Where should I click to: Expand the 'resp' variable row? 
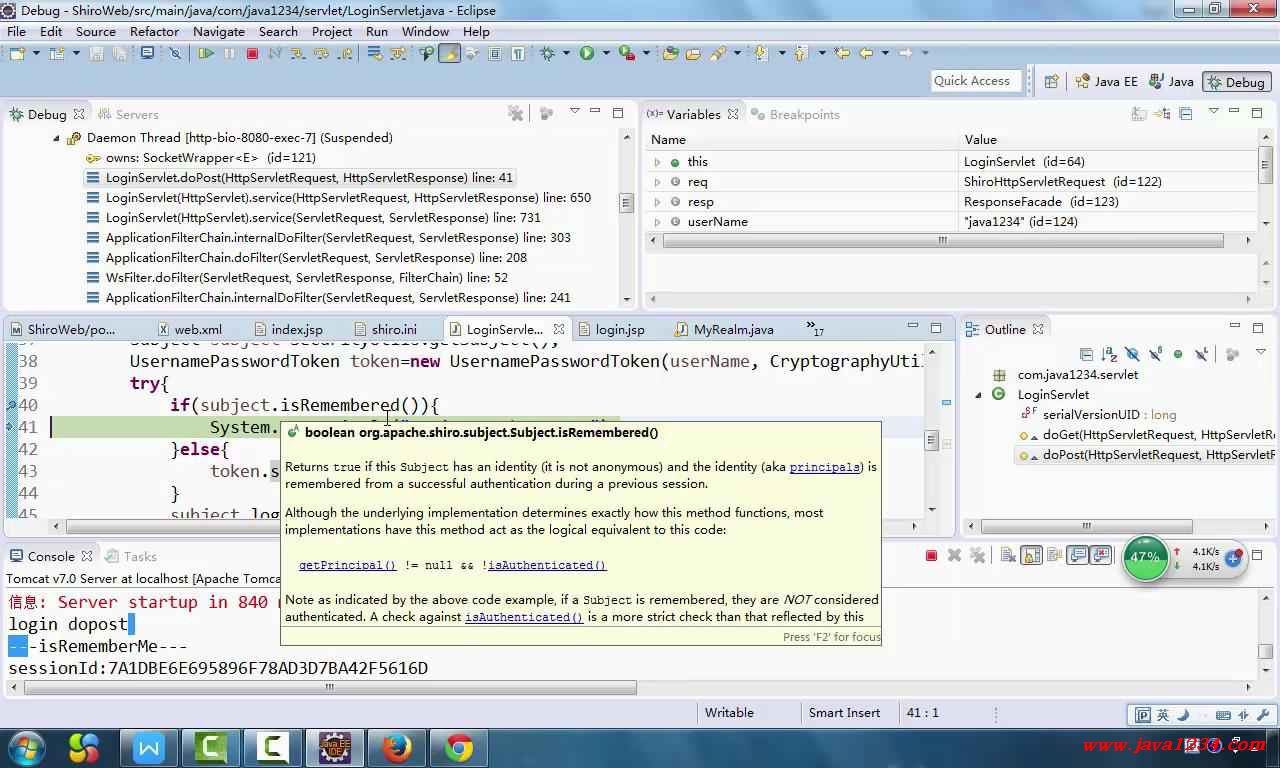[657, 202]
